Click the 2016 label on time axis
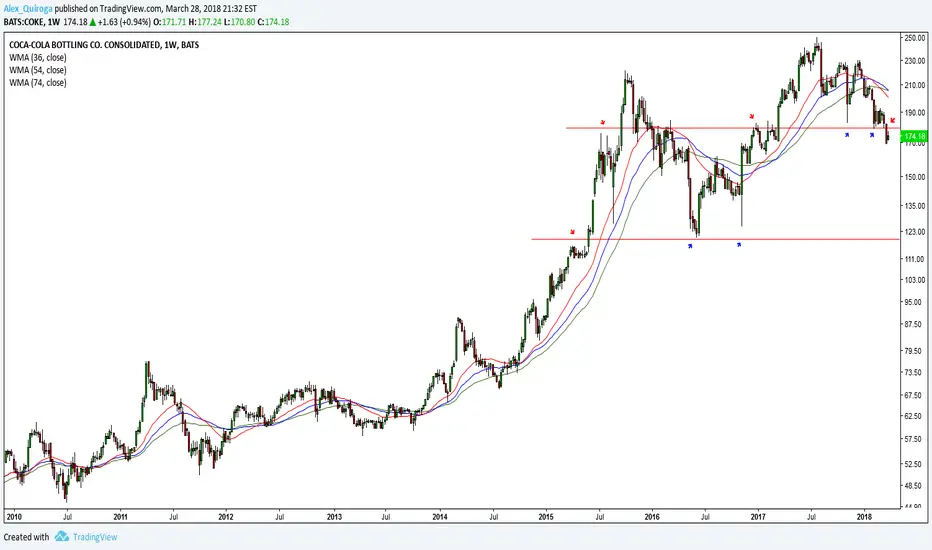This screenshot has height=550, width=932. click(652, 517)
